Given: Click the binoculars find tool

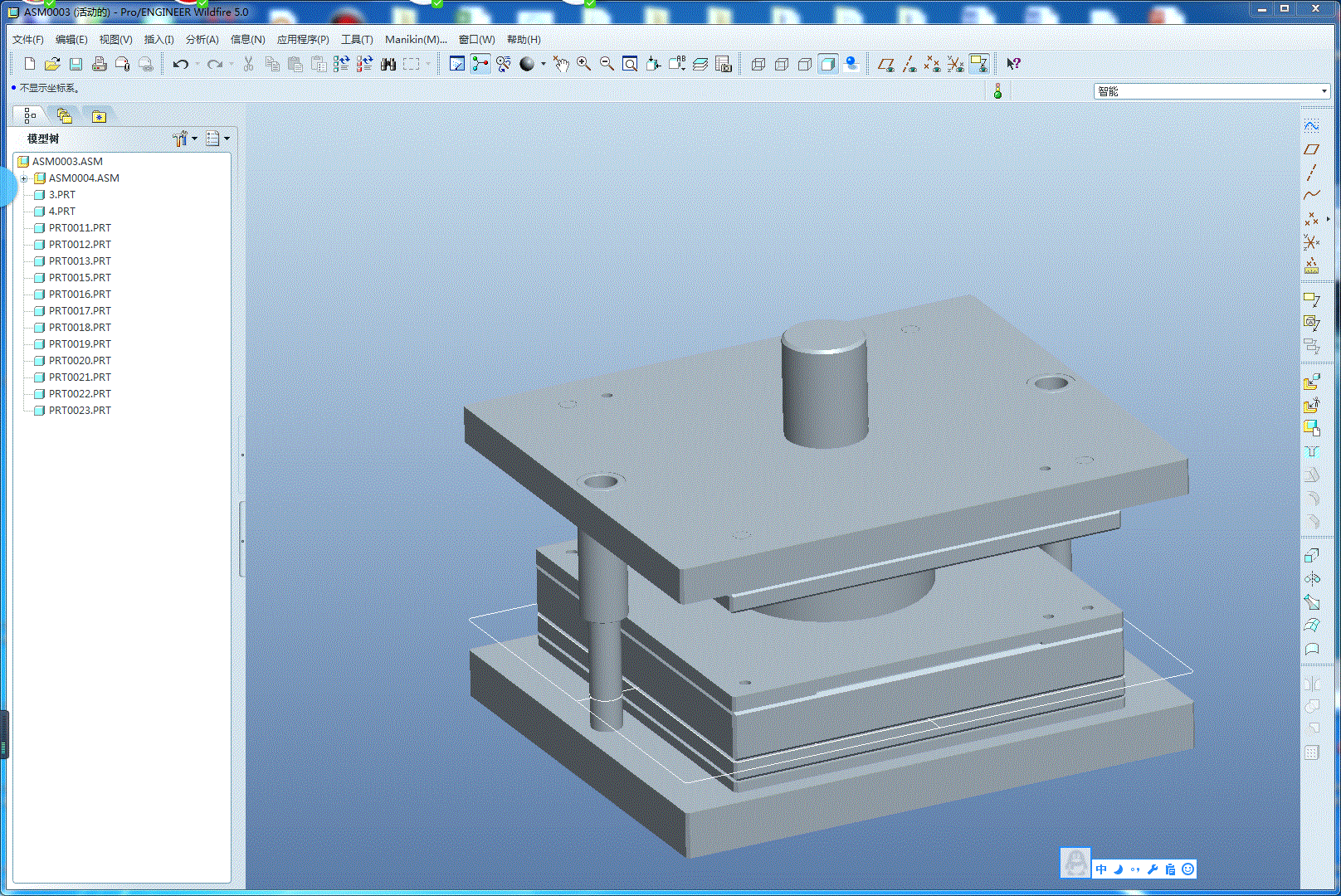Looking at the screenshot, I should pyautogui.click(x=388, y=64).
